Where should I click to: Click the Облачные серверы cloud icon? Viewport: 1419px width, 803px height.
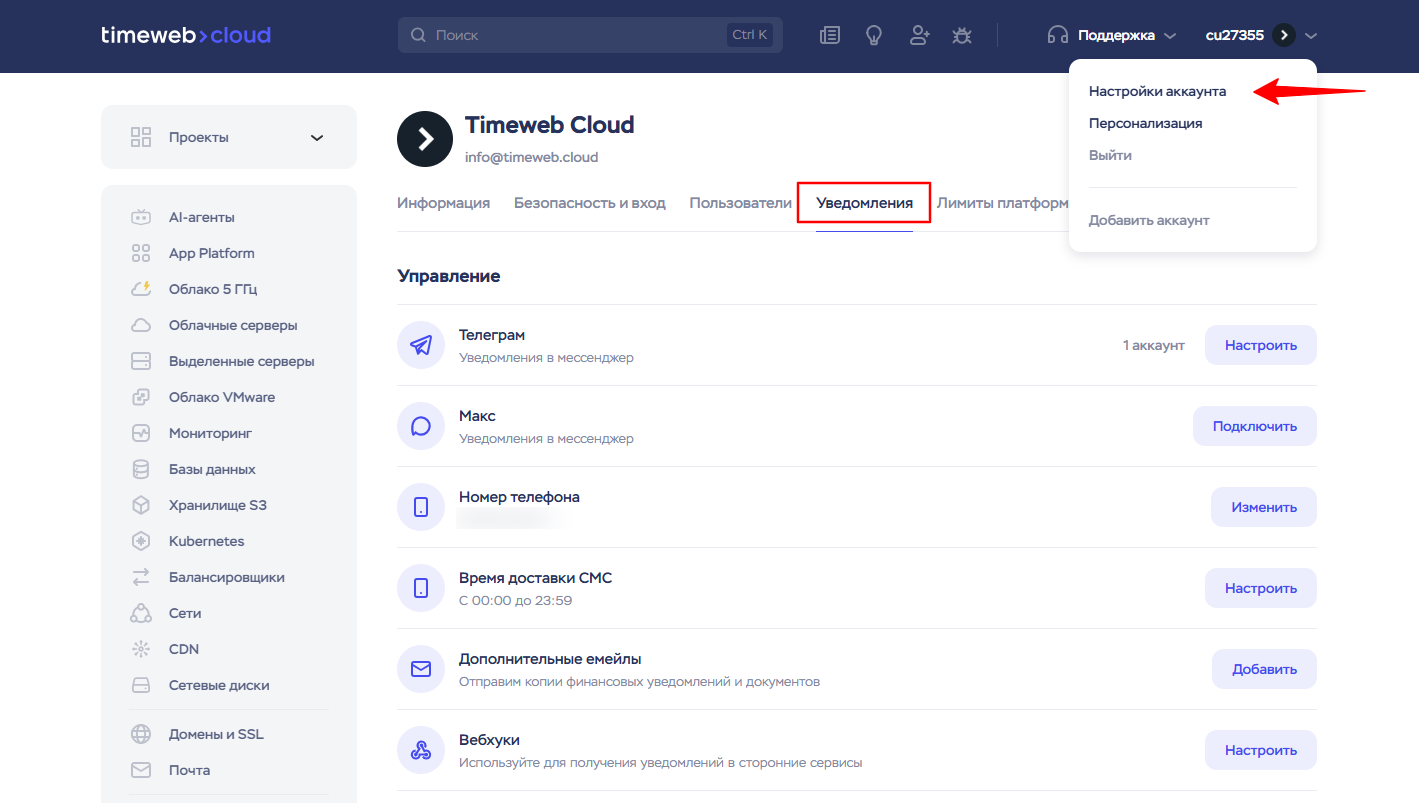tap(141, 325)
